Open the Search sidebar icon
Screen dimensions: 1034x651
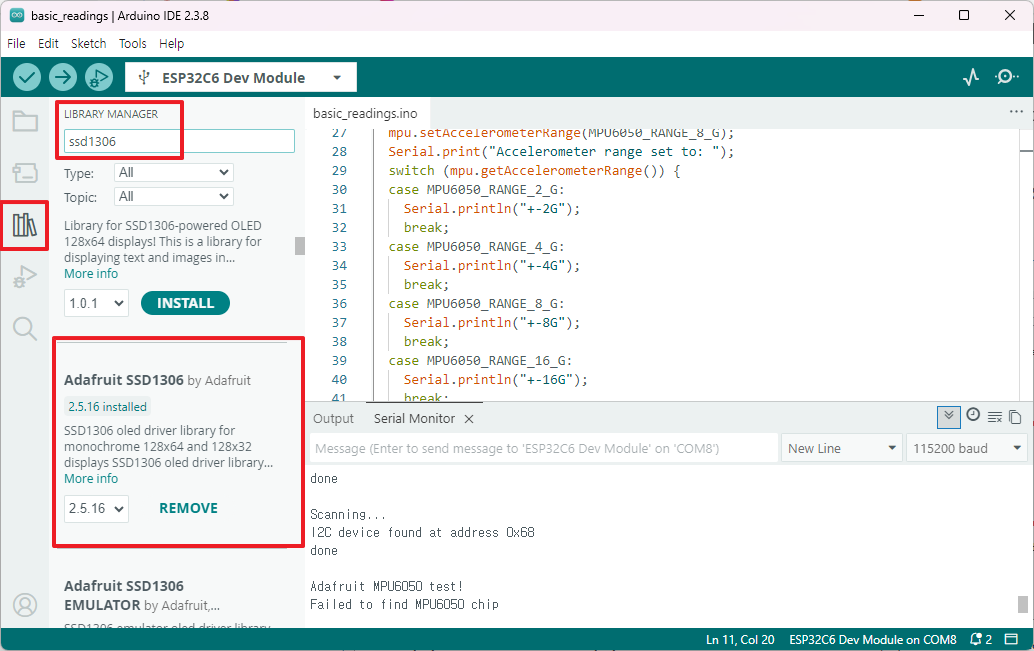coord(25,328)
